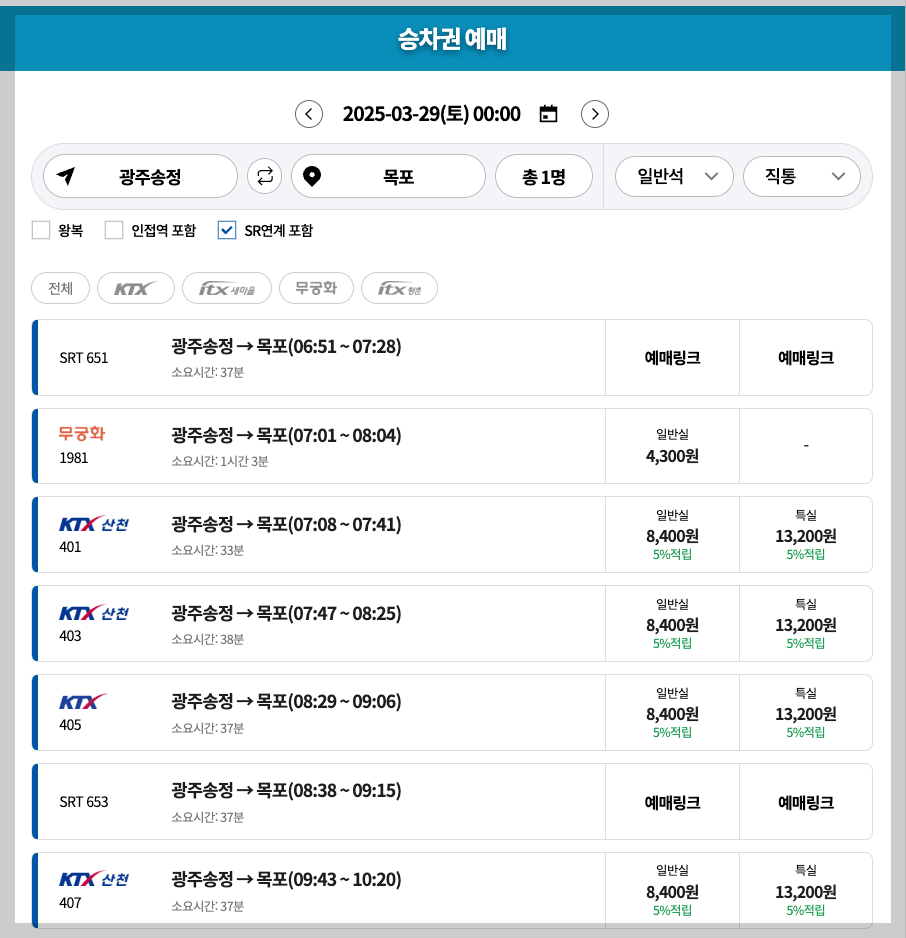Click the SRT 651 train label

[x=84, y=358]
